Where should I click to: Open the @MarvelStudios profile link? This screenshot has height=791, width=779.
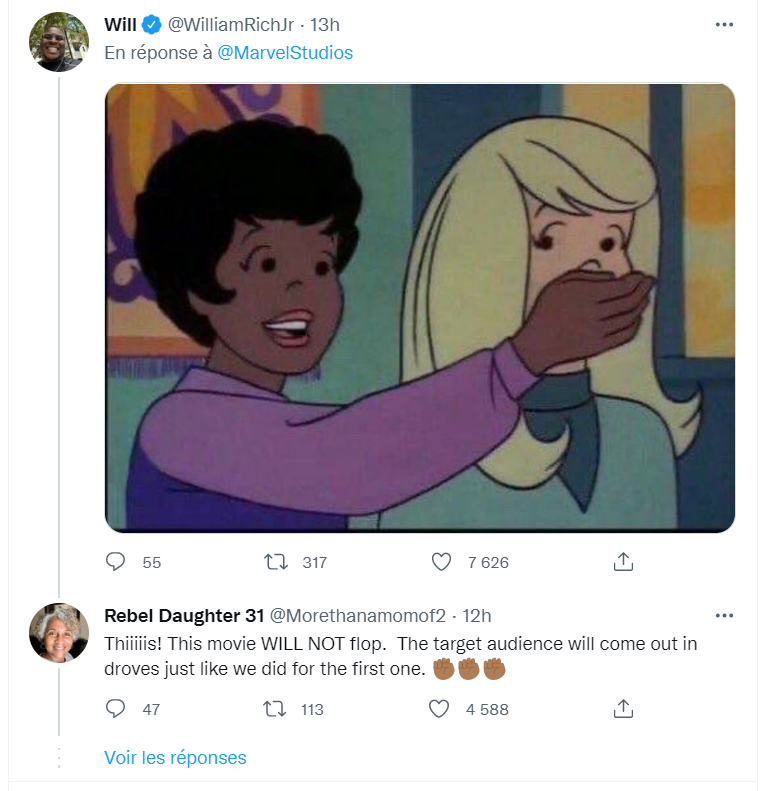[x=285, y=53]
